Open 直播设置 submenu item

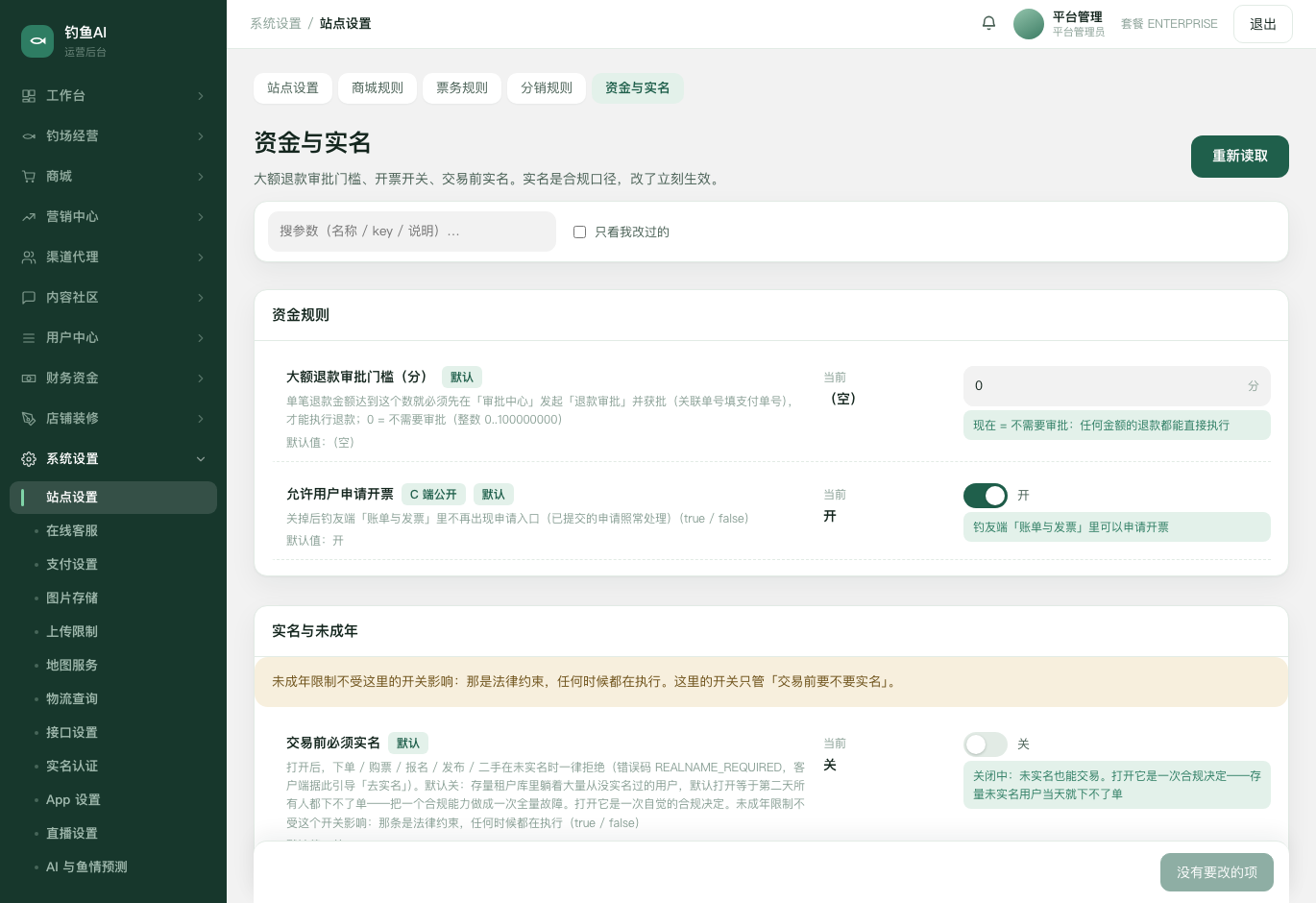point(113,833)
